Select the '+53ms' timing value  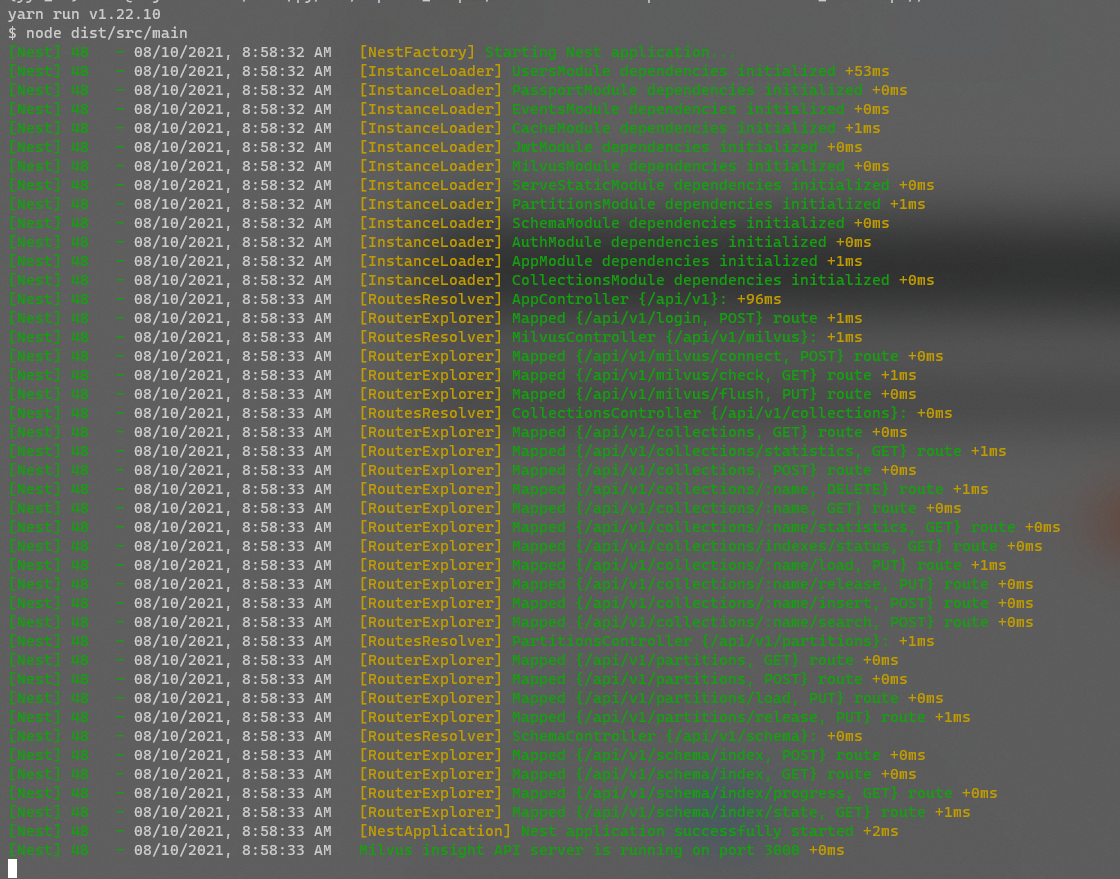pos(867,71)
